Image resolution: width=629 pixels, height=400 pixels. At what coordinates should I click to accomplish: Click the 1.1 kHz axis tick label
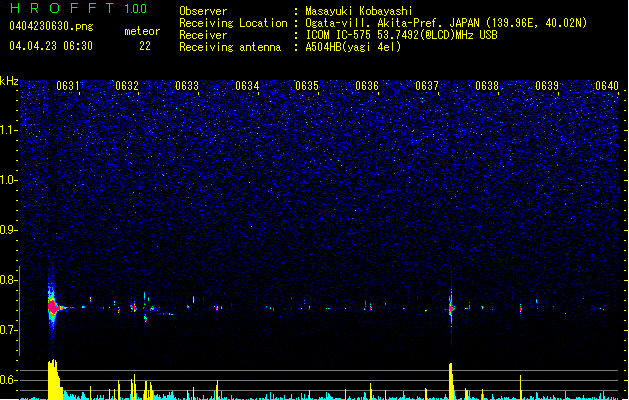pyautogui.click(x=8, y=130)
